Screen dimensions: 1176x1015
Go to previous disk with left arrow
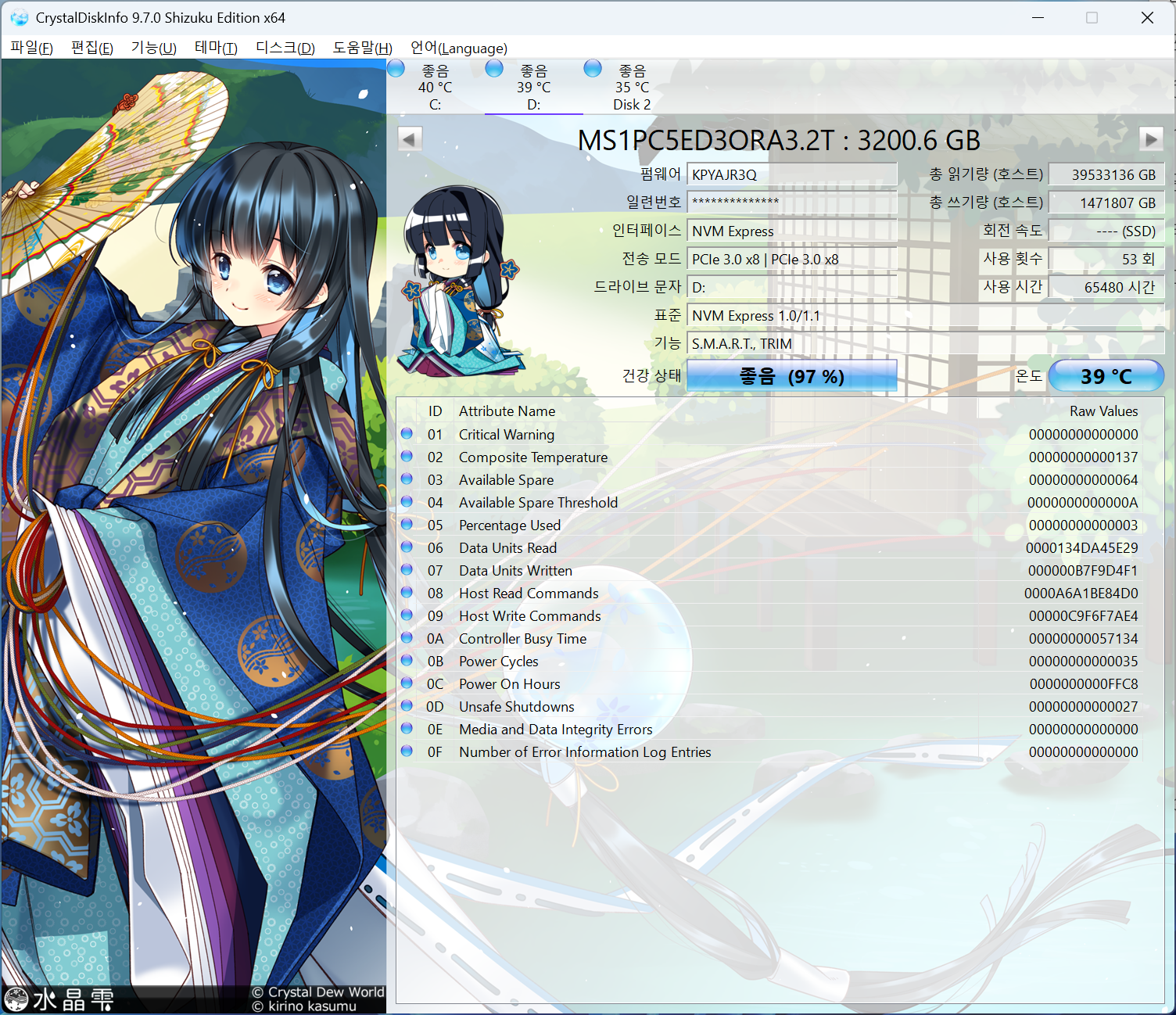click(x=410, y=139)
